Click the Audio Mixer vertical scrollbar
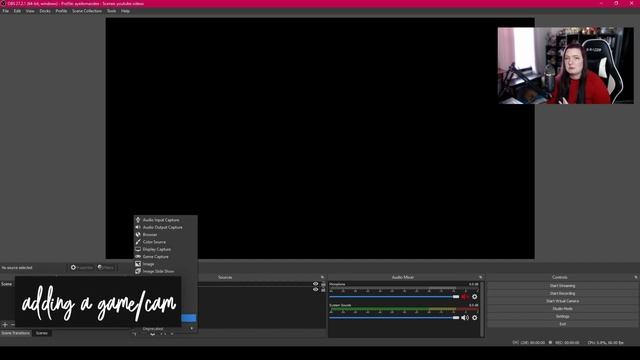 click(x=482, y=309)
